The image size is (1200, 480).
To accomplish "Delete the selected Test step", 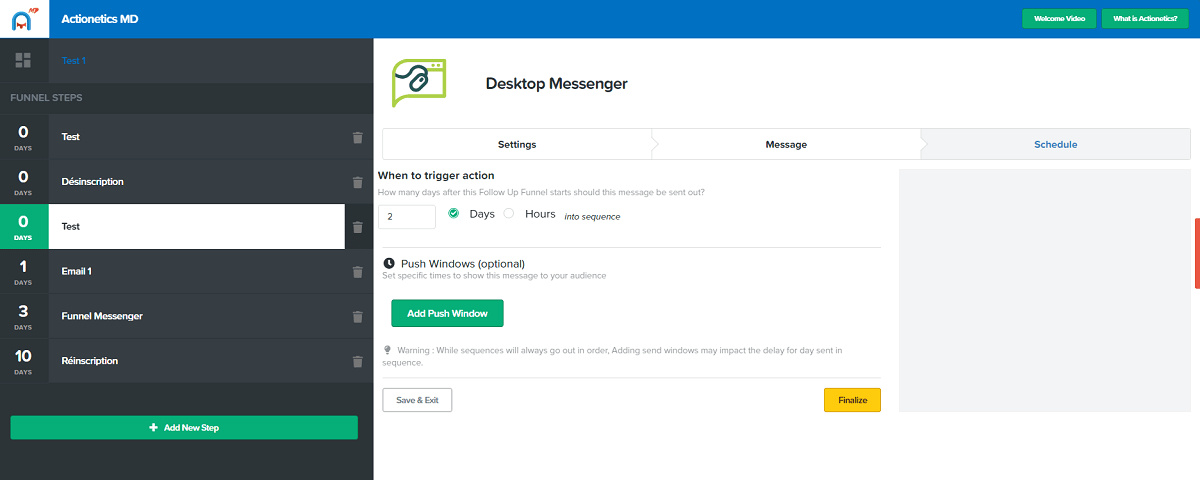I will 358,227.
